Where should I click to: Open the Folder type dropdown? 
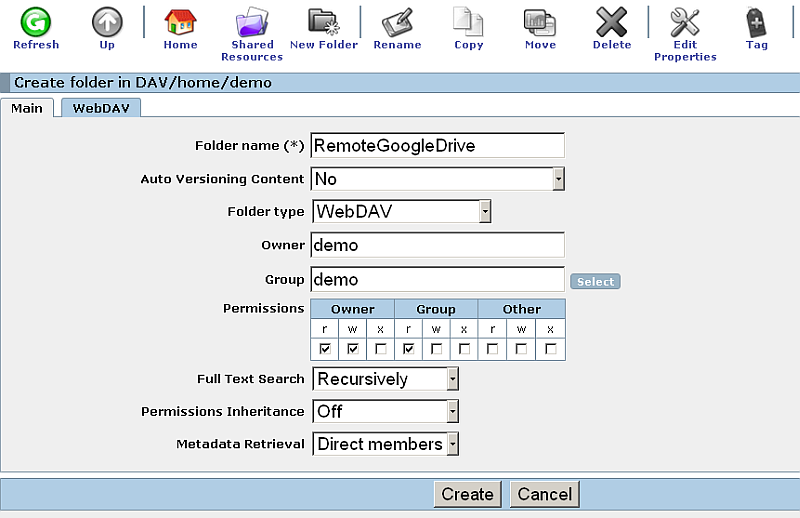tap(484, 212)
